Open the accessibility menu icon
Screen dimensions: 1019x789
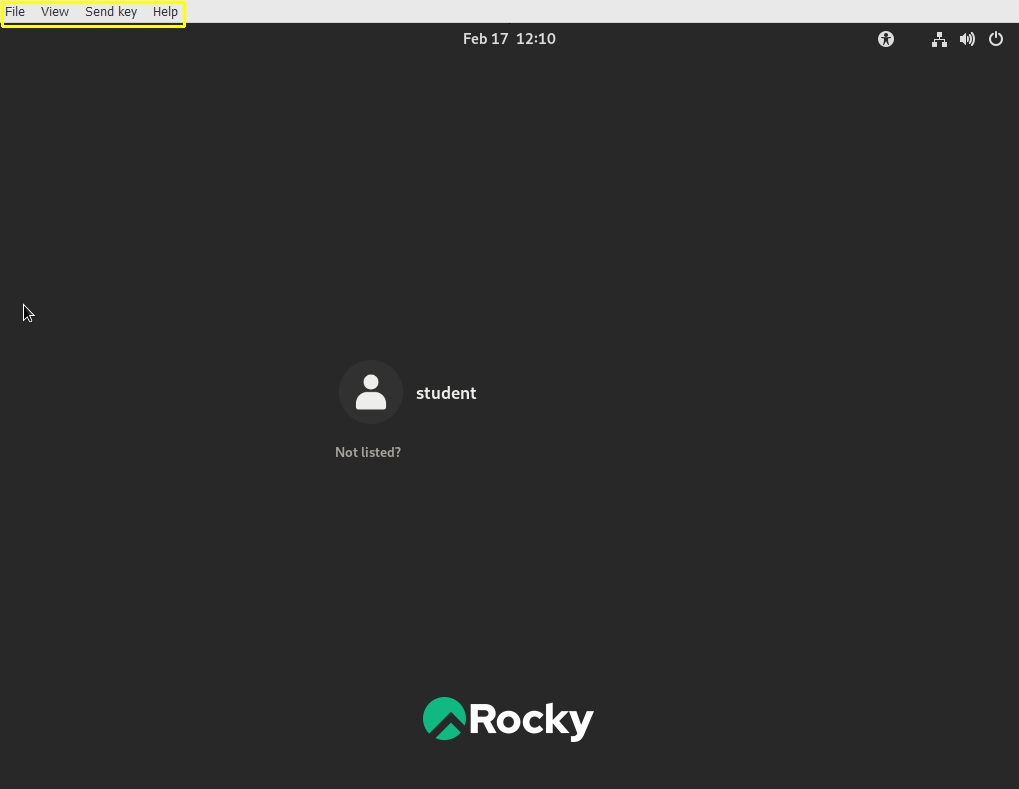885,39
